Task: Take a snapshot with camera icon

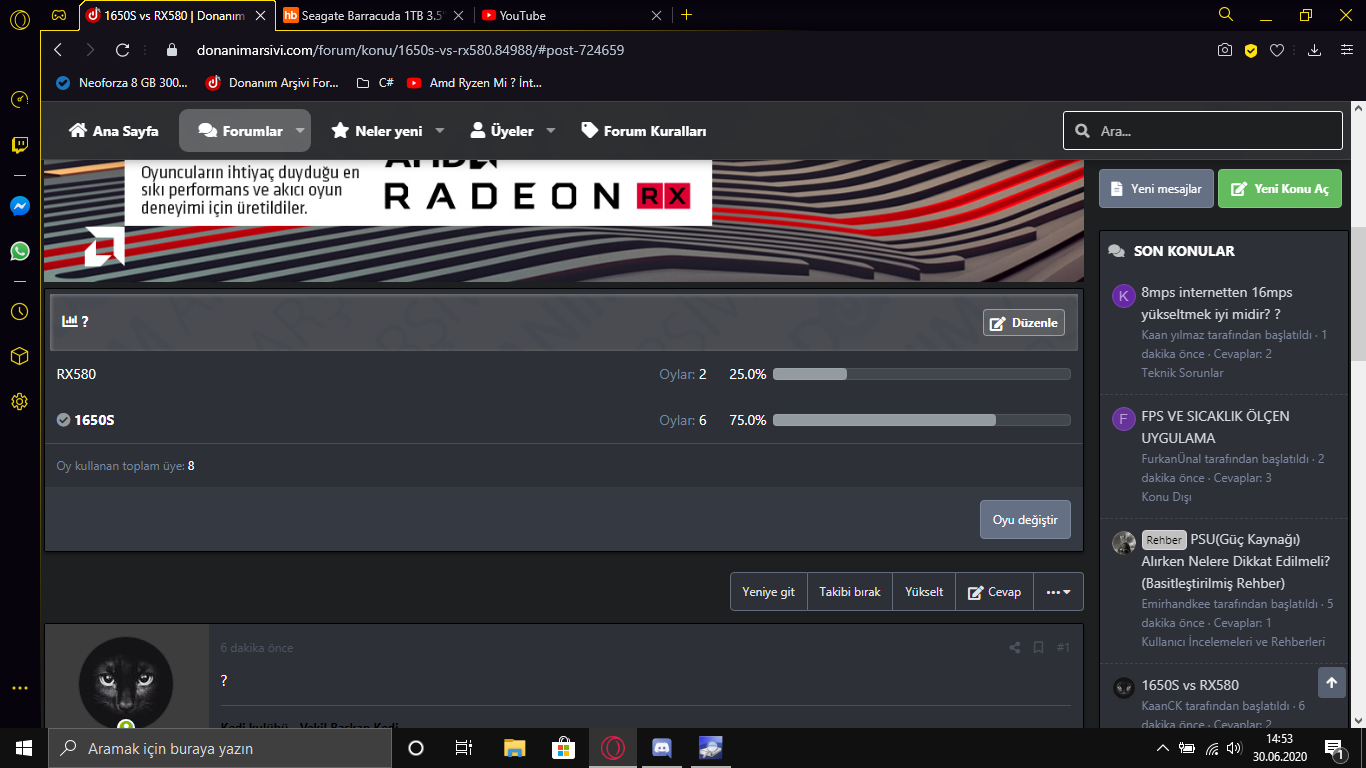Action: click(1224, 50)
